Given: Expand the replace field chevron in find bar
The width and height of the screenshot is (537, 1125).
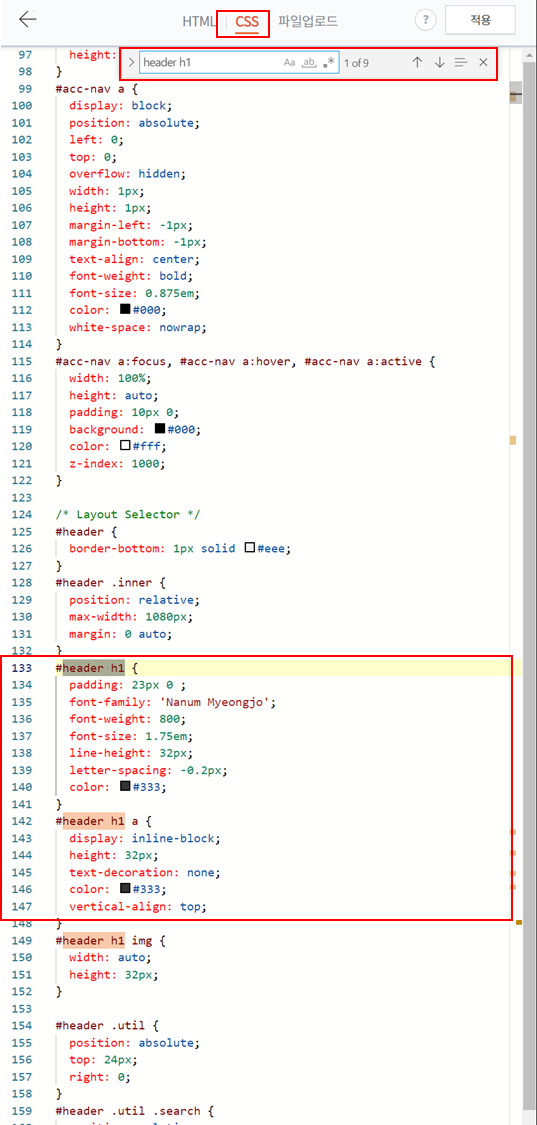Looking at the screenshot, I should (x=131, y=62).
